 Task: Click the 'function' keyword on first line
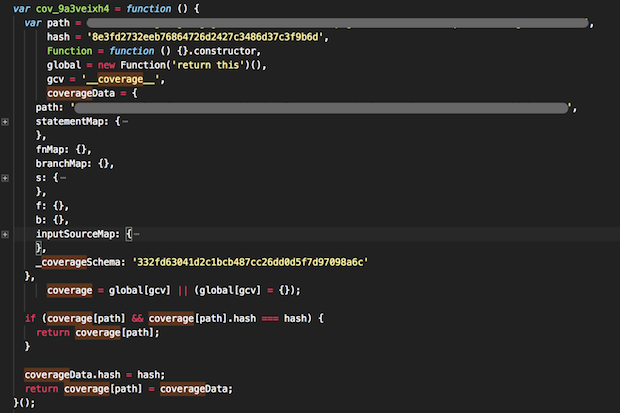[149, 9]
